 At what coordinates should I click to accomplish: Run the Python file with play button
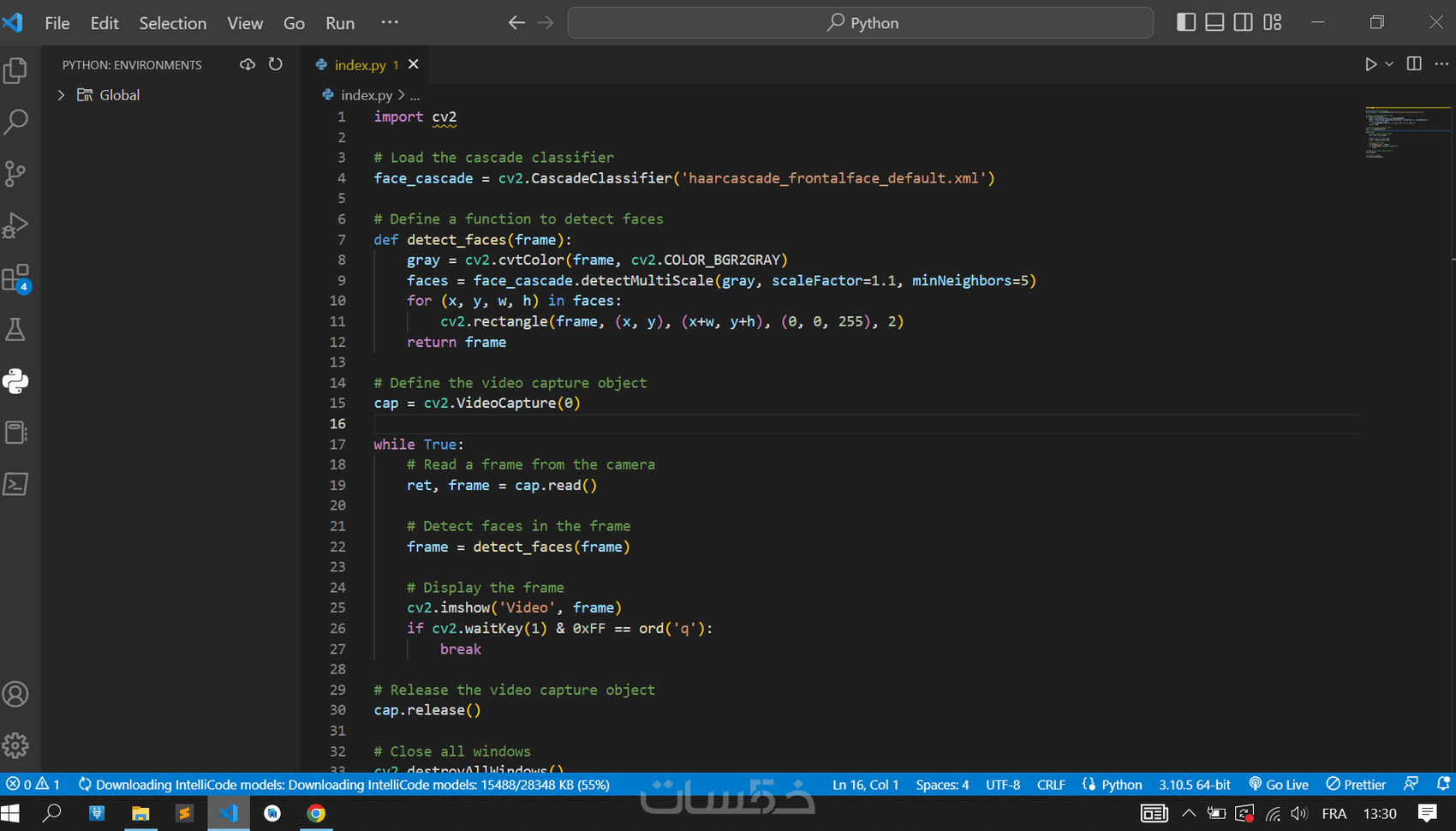1370,64
